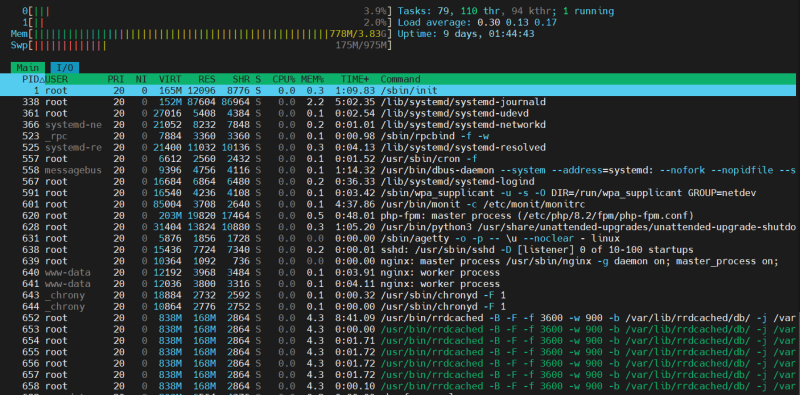Sort by the TIME+ column header
800x395 pixels.
pos(355,79)
